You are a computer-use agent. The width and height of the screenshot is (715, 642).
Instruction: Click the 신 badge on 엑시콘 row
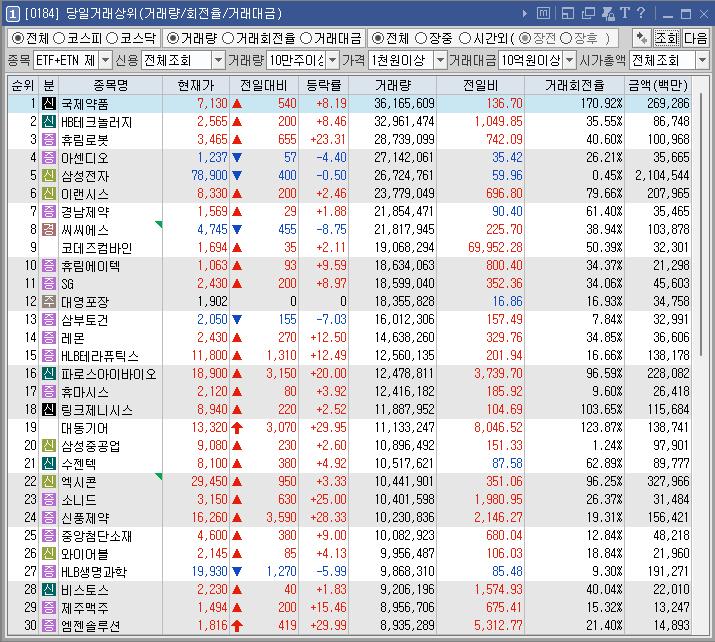click(49, 482)
